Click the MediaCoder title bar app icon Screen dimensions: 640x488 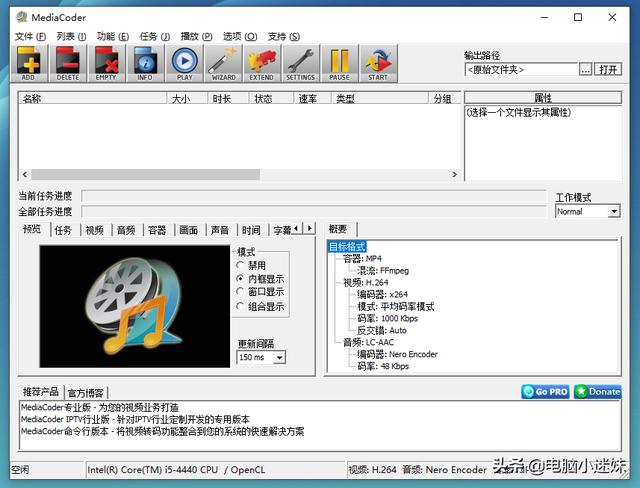point(22,17)
